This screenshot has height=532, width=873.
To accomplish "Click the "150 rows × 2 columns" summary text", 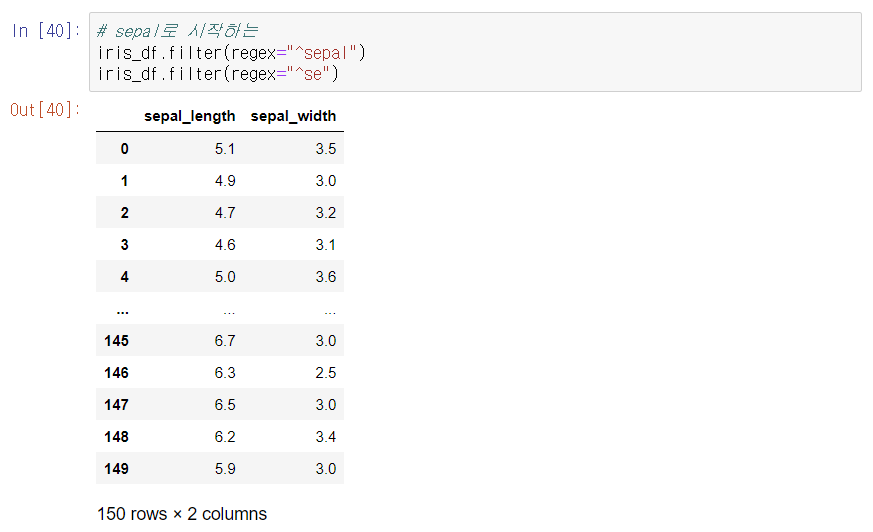I will coord(182,514).
